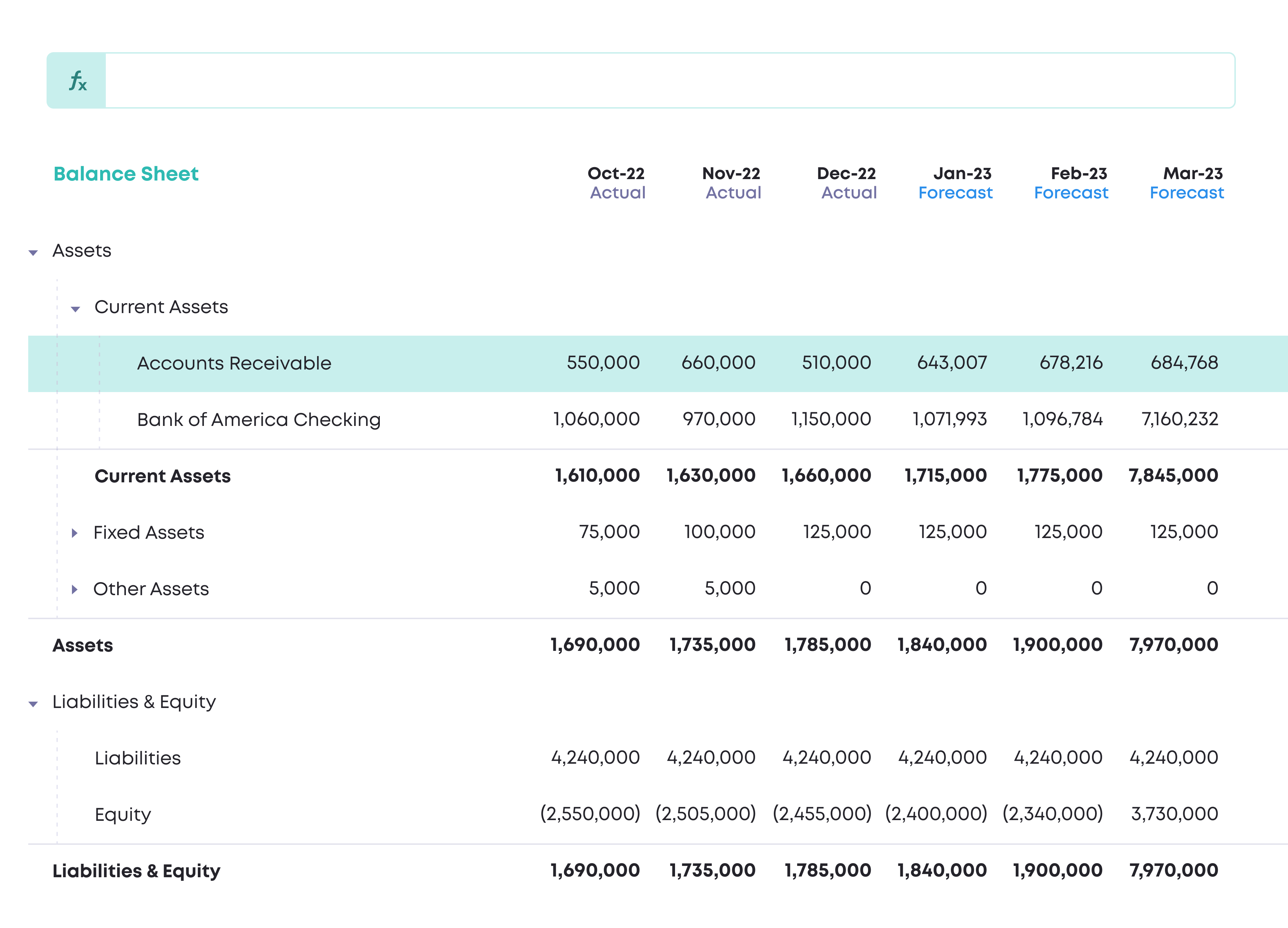Click the Balance Sheet title

pos(126,174)
